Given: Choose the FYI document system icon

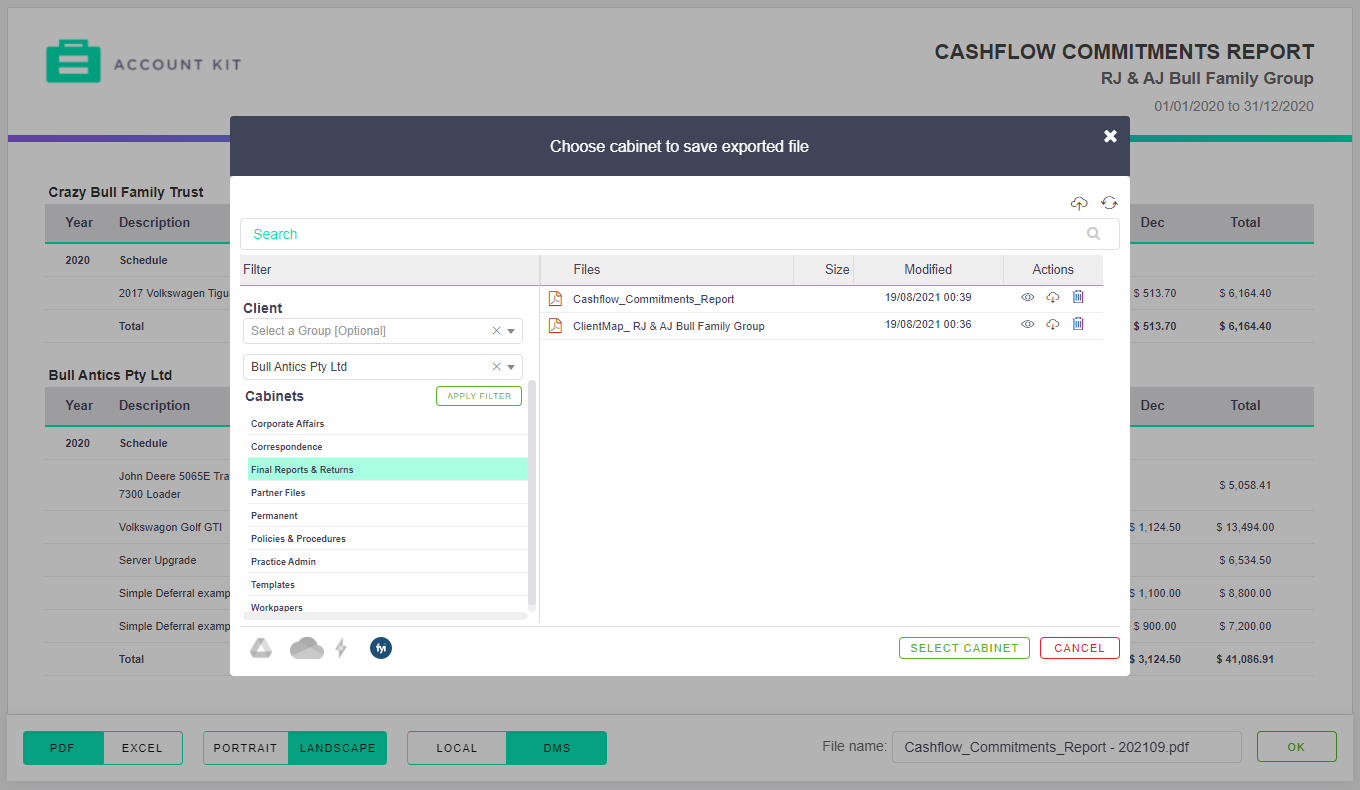Looking at the screenshot, I should [x=381, y=648].
